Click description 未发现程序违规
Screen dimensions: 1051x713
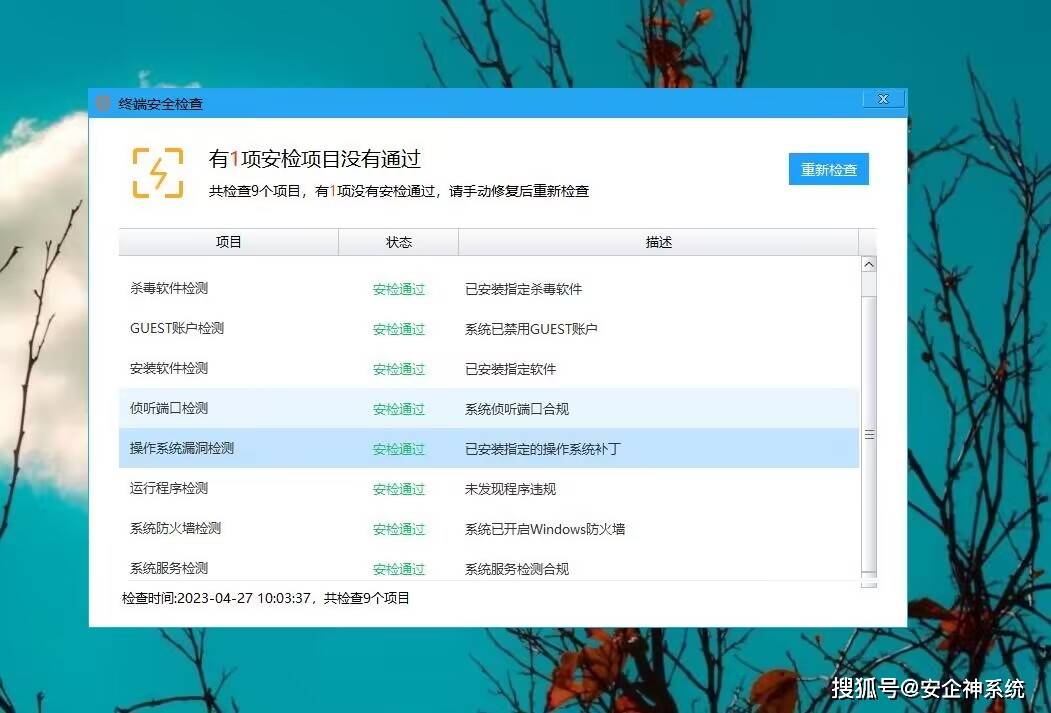(510, 489)
